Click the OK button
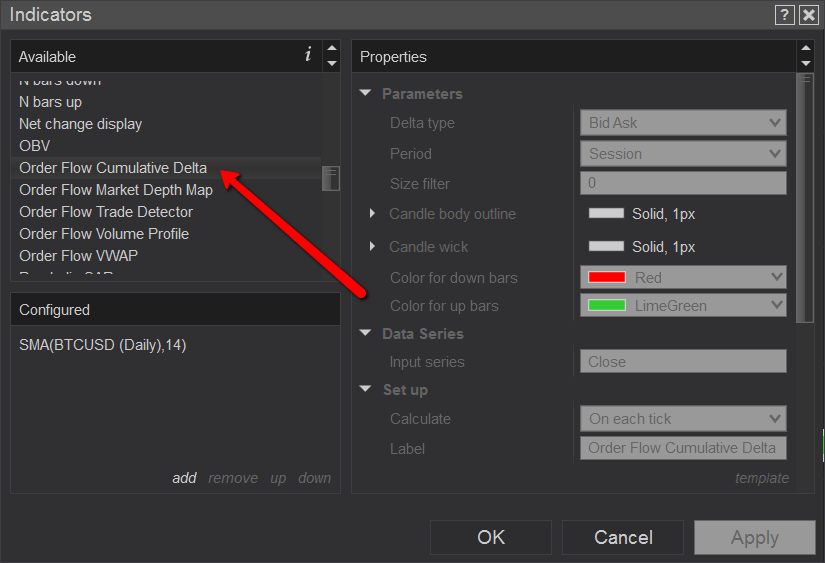This screenshot has height=563, width=825. point(491,537)
